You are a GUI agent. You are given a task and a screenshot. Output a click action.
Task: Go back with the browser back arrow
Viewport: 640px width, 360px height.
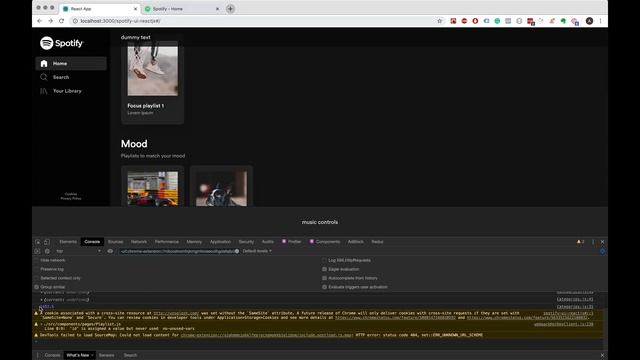click(x=40, y=21)
